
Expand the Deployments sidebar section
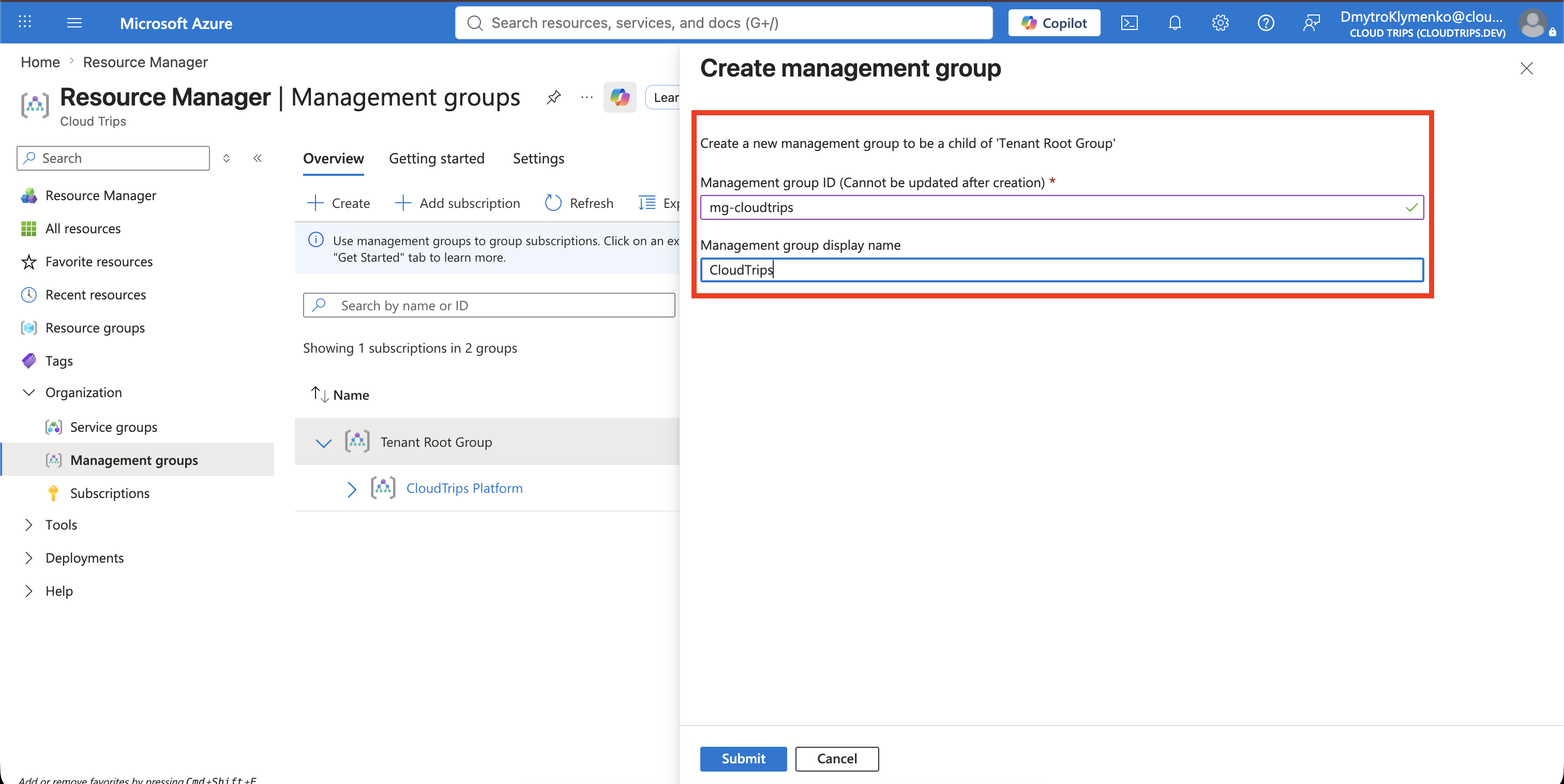coord(28,558)
